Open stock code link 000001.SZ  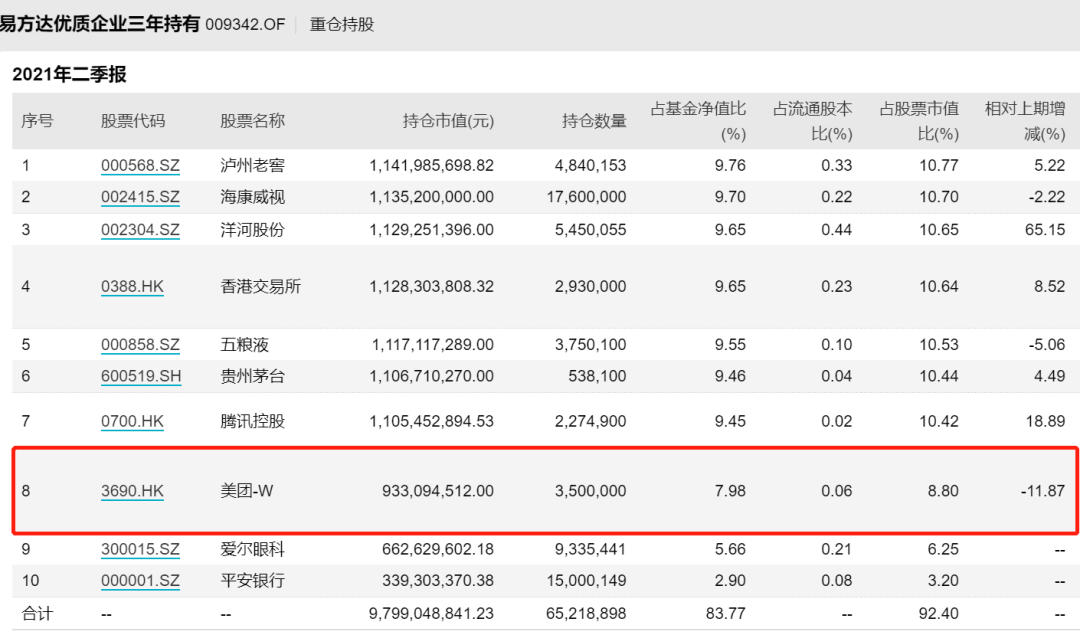(140, 581)
